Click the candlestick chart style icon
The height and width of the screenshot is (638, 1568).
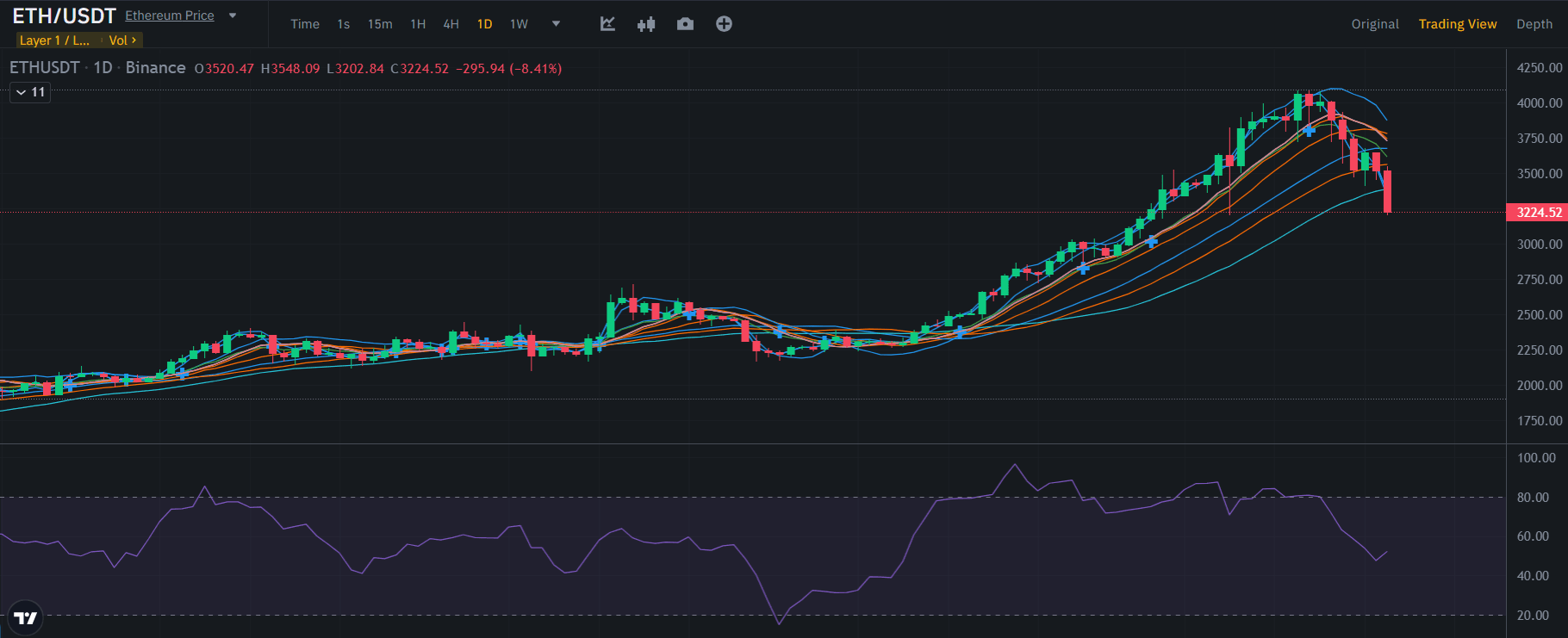pyautogui.click(x=646, y=24)
